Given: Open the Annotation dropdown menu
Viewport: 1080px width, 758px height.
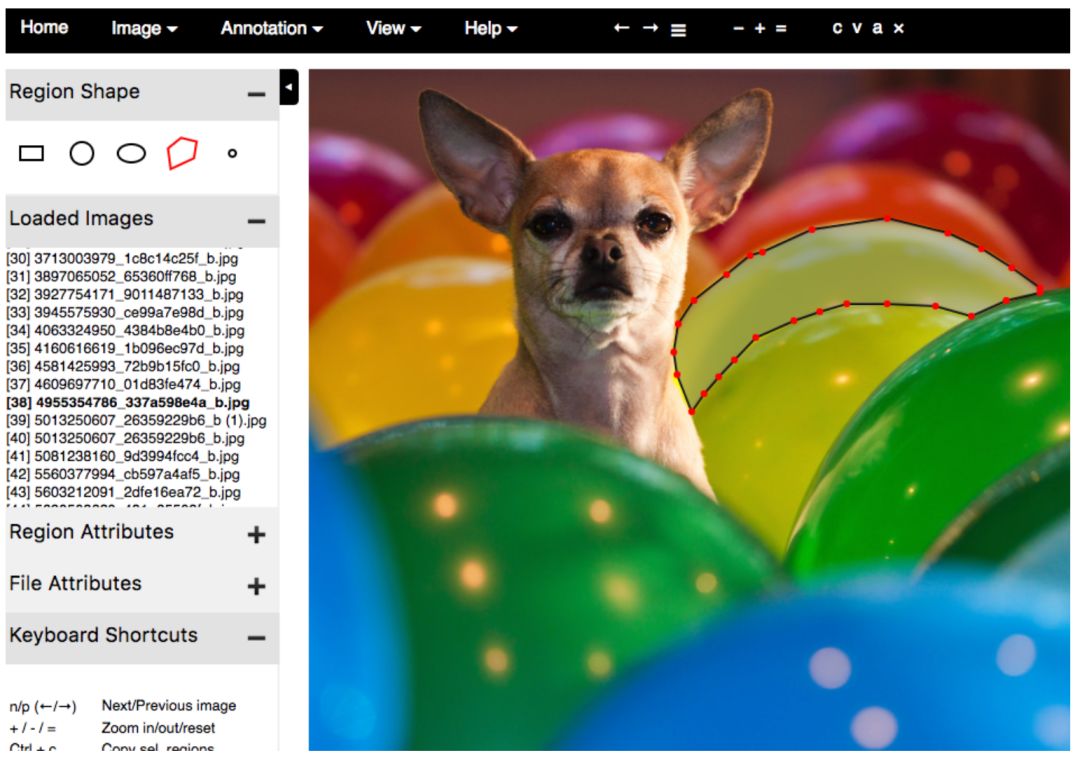Looking at the screenshot, I should [x=271, y=28].
